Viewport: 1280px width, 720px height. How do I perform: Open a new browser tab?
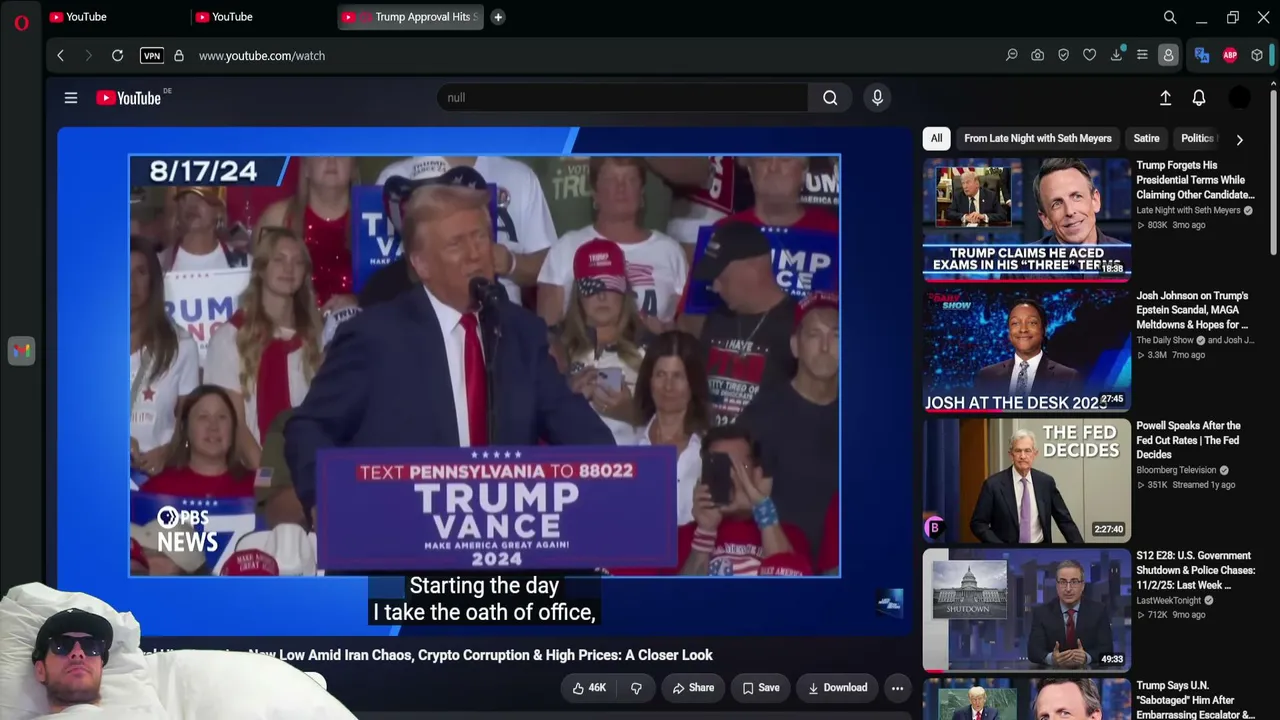pyautogui.click(x=498, y=17)
